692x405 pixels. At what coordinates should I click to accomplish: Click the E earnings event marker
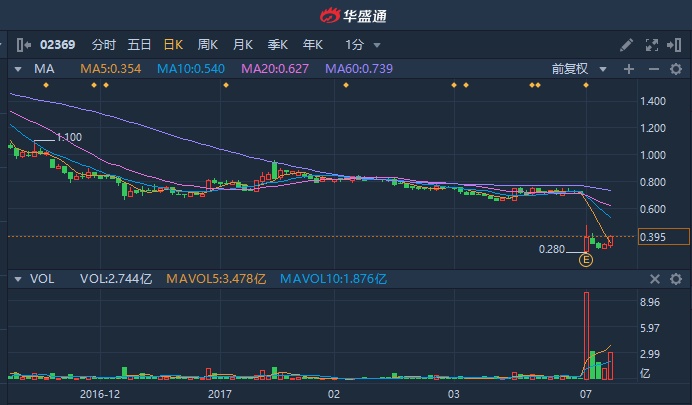(x=586, y=260)
